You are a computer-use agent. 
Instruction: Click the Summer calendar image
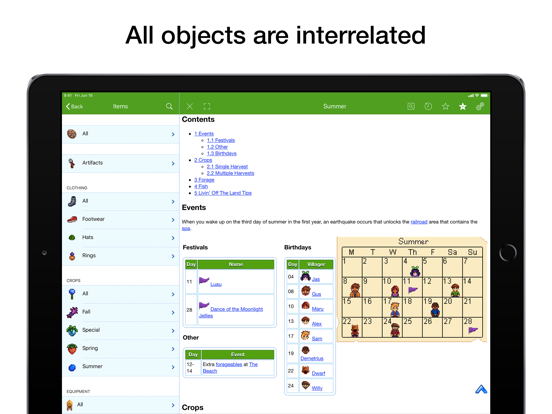[x=412, y=289]
